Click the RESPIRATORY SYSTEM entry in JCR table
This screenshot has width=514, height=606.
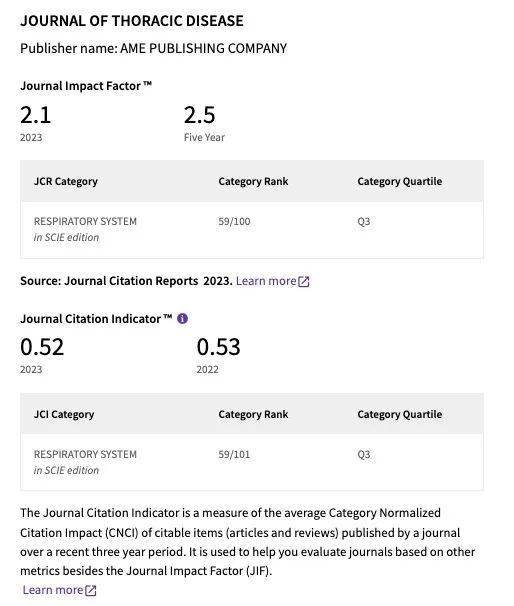click(x=85, y=221)
